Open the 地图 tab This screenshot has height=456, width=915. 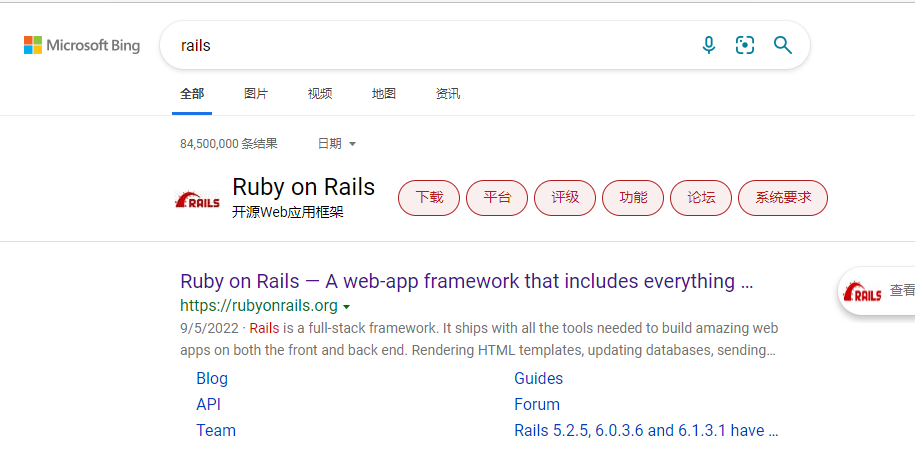[384, 93]
